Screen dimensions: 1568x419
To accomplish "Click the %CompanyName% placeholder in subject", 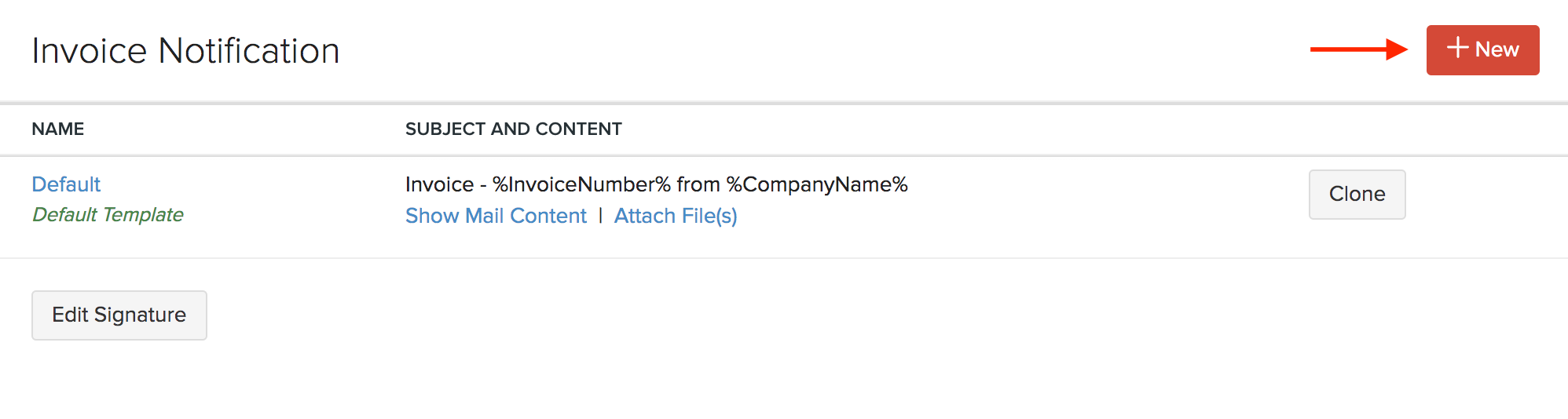I will (x=817, y=184).
